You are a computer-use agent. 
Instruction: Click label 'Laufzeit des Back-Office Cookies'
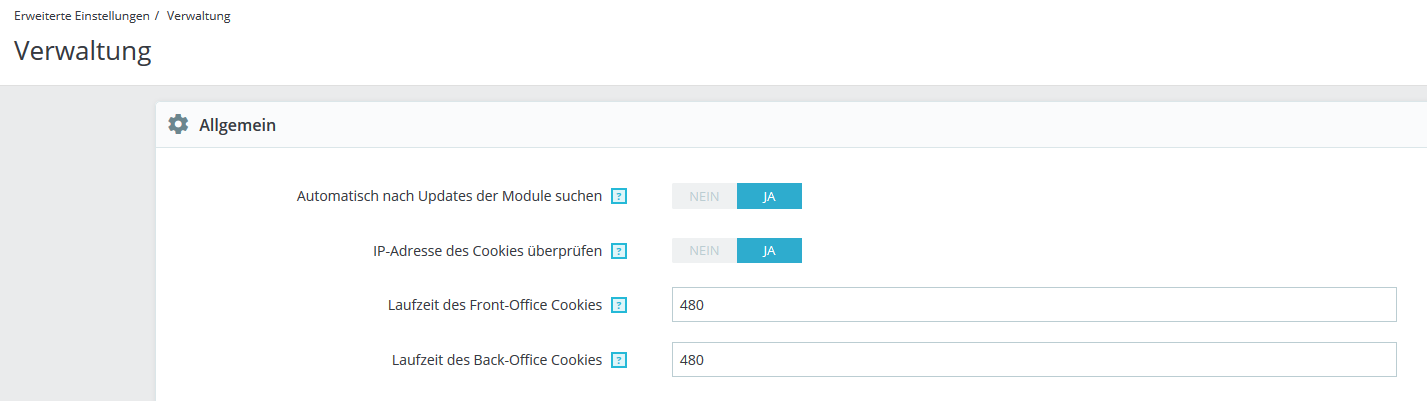[496, 360]
